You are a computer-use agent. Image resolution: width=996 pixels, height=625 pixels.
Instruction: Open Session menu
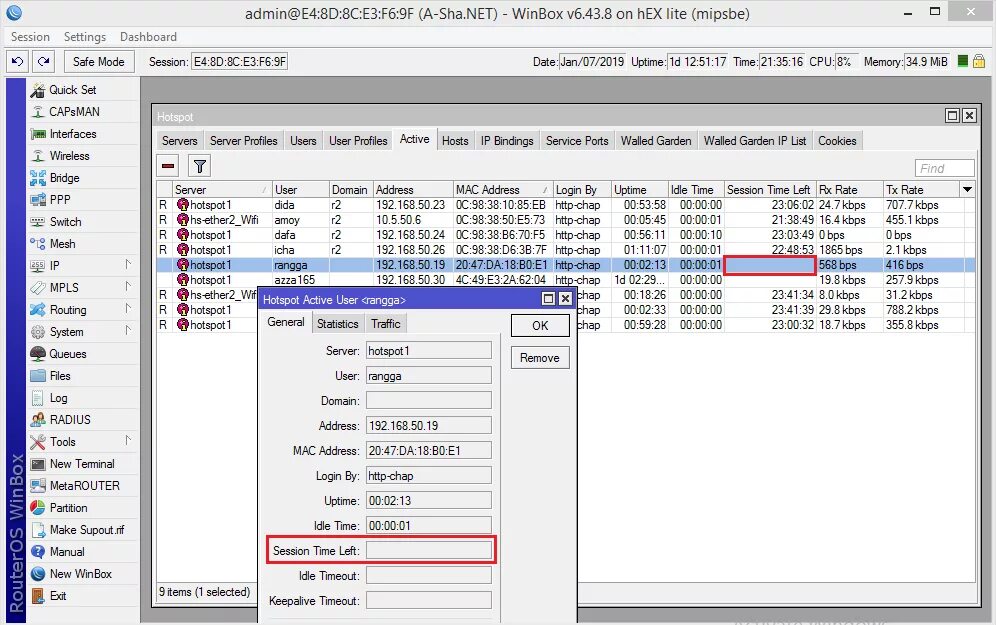click(30, 37)
